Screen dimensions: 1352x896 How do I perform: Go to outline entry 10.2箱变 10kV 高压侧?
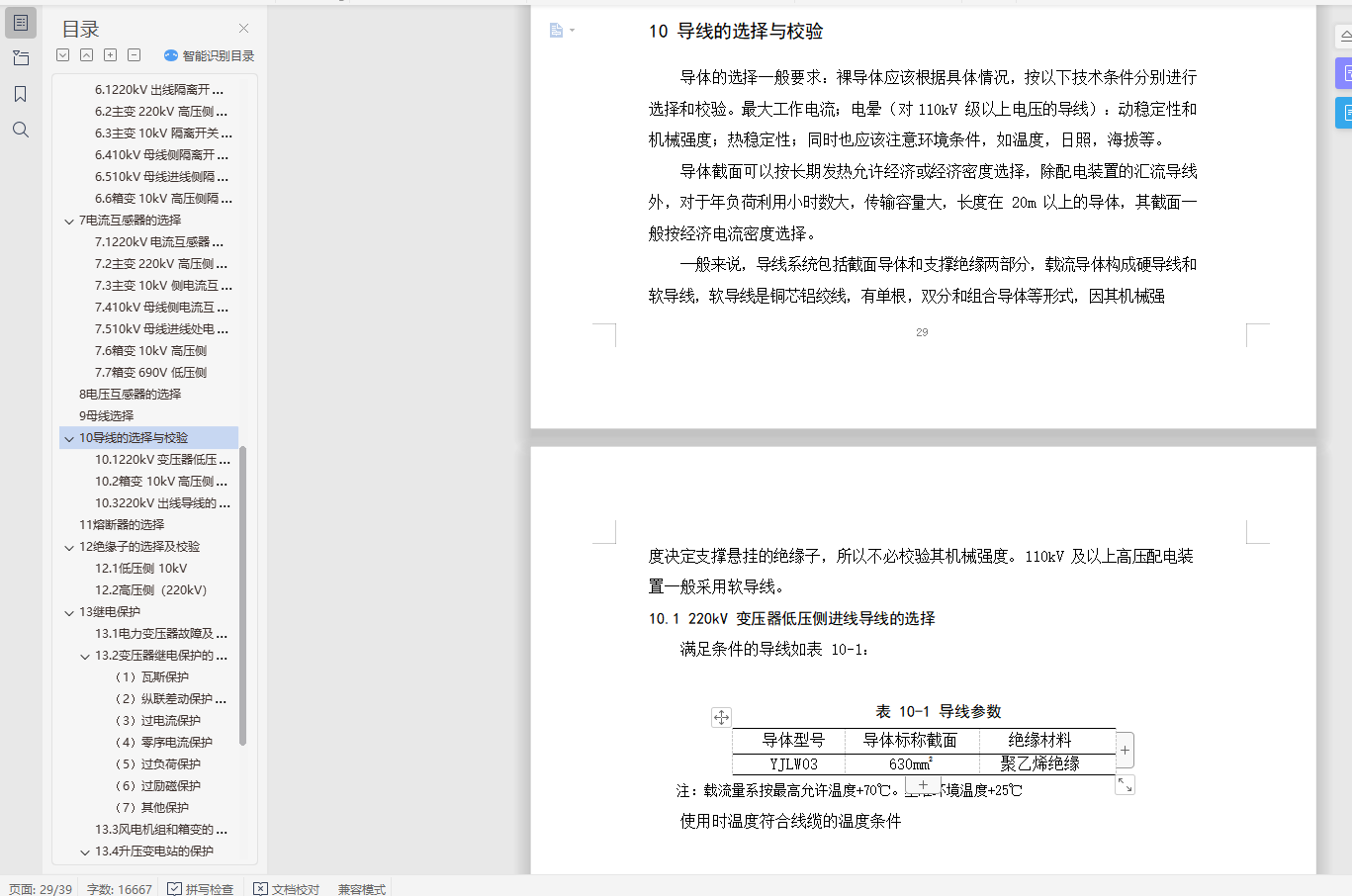click(161, 481)
